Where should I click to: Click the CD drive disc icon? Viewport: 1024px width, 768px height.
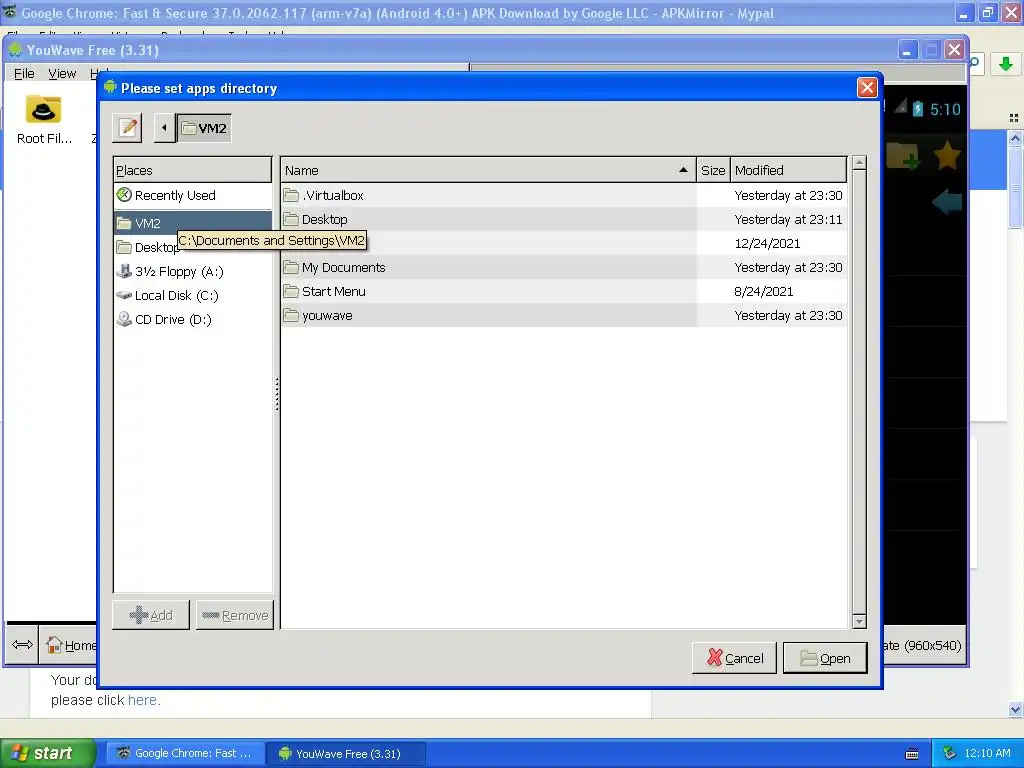[x=124, y=319]
